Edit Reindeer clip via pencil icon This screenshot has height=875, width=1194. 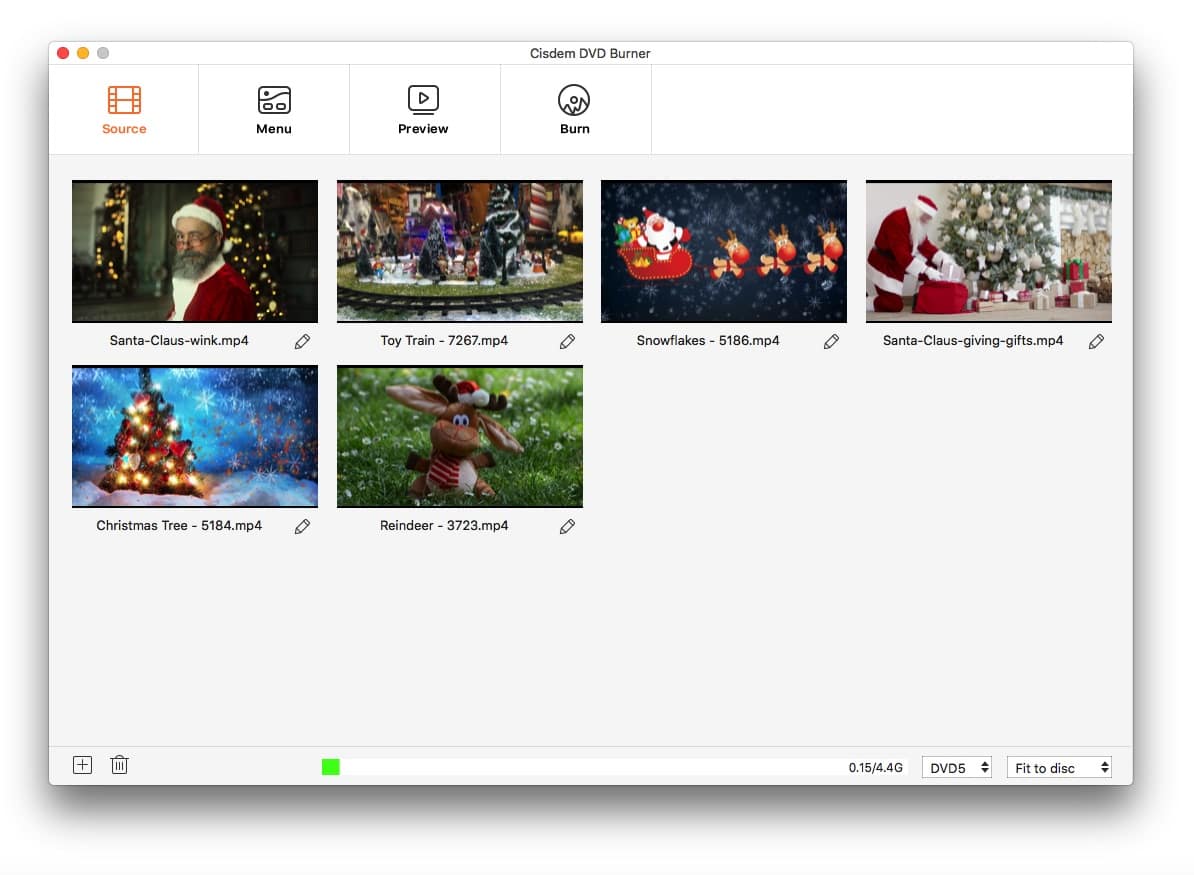point(567,526)
